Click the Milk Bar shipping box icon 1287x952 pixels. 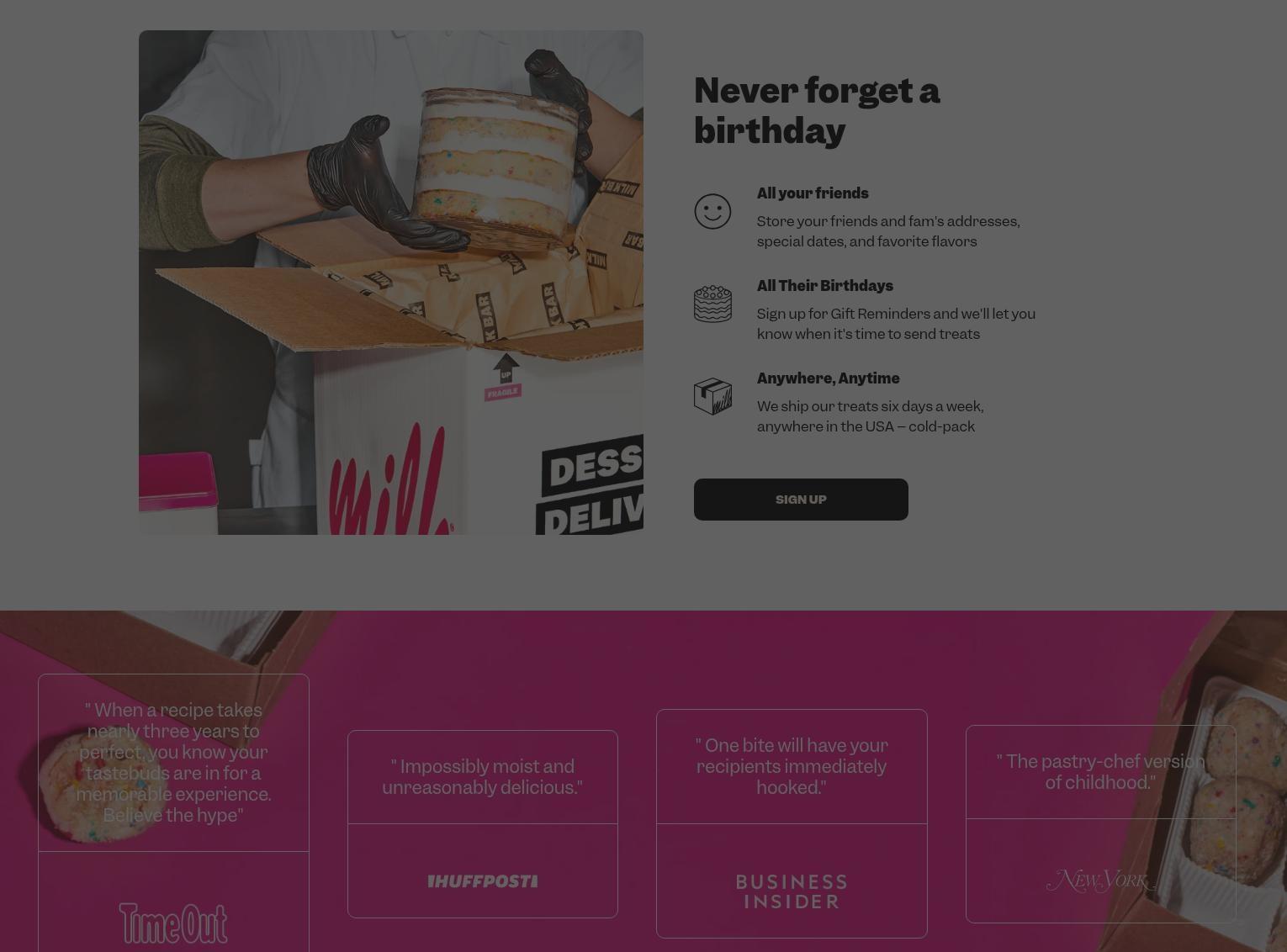coord(712,396)
